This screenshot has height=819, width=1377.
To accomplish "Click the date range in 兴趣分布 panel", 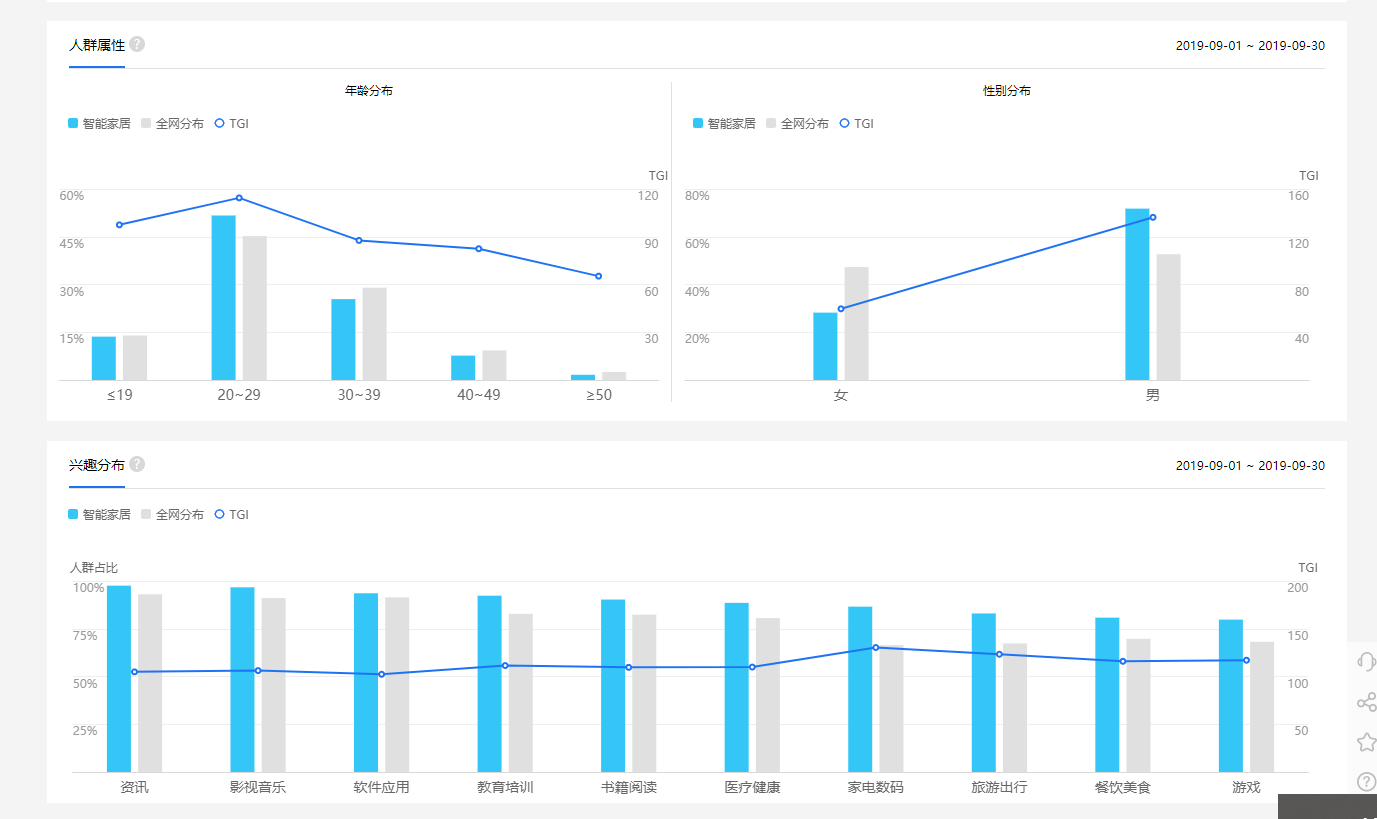I will tap(1250, 466).
